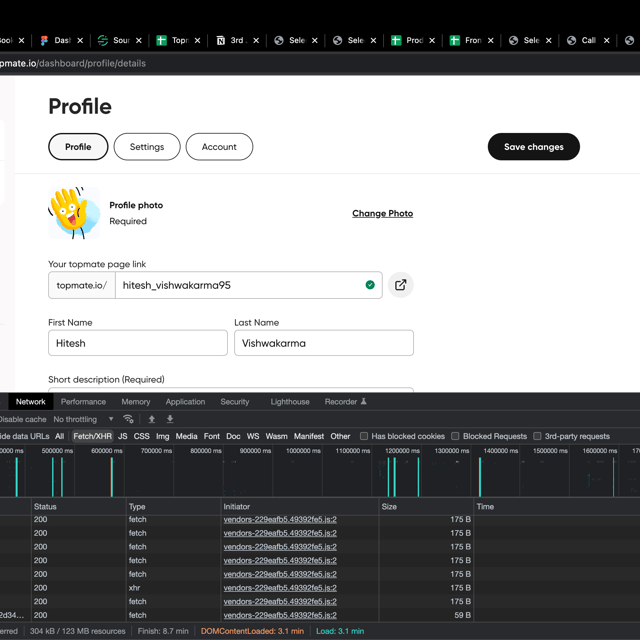Click the topmate page link input field
The height and width of the screenshot is (640, 640).
tap(249, 285)
